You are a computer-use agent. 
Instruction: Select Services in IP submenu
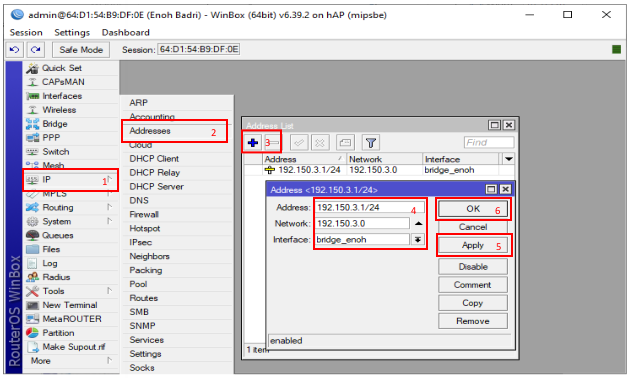(x=177, y=340)
